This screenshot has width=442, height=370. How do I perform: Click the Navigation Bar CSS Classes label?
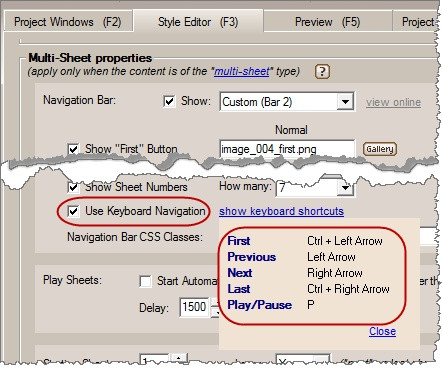pos(135,237)
